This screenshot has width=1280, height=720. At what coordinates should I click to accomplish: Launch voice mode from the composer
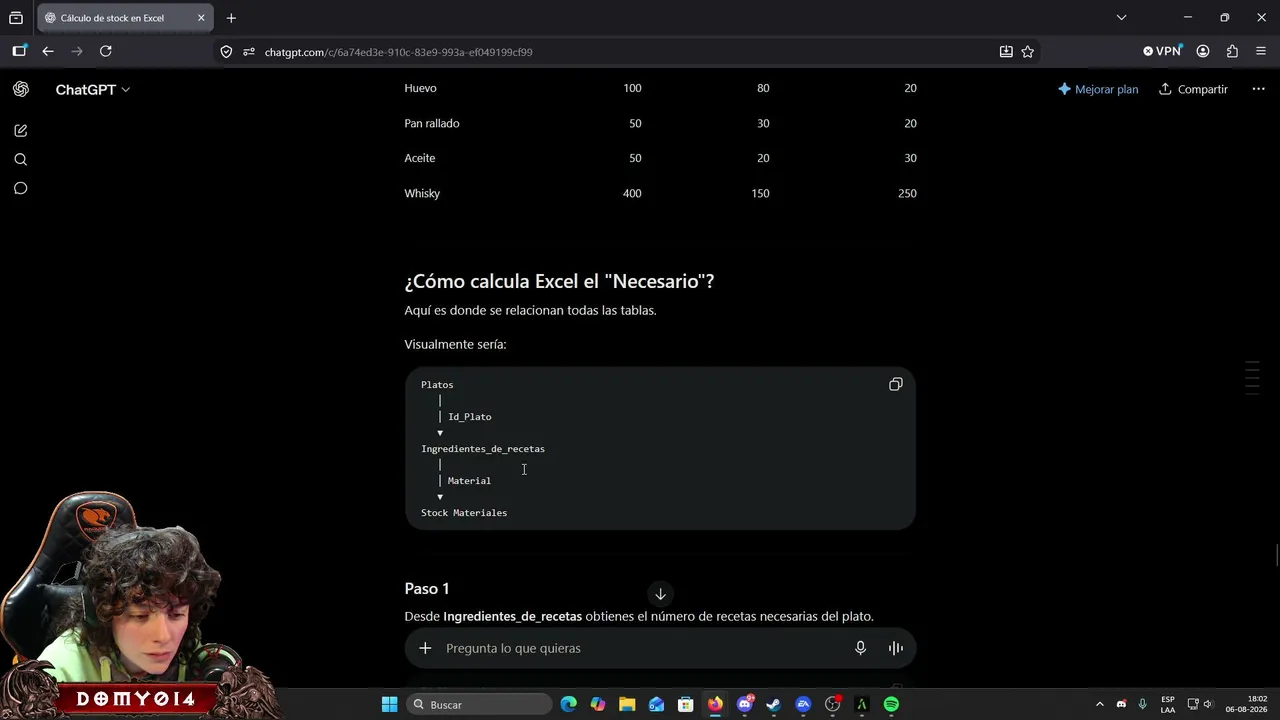click(896, 648)
